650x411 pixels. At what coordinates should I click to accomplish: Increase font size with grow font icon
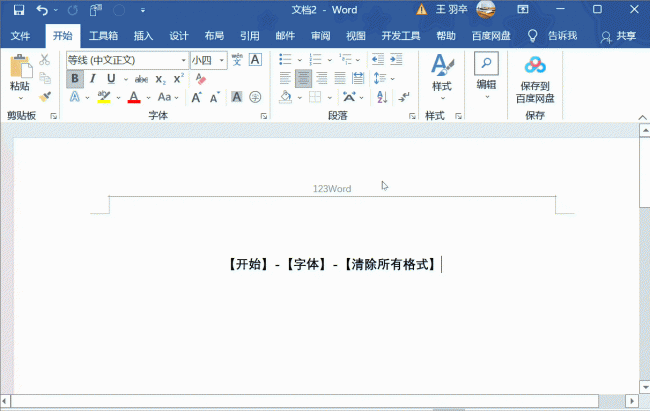coord(196,97)
